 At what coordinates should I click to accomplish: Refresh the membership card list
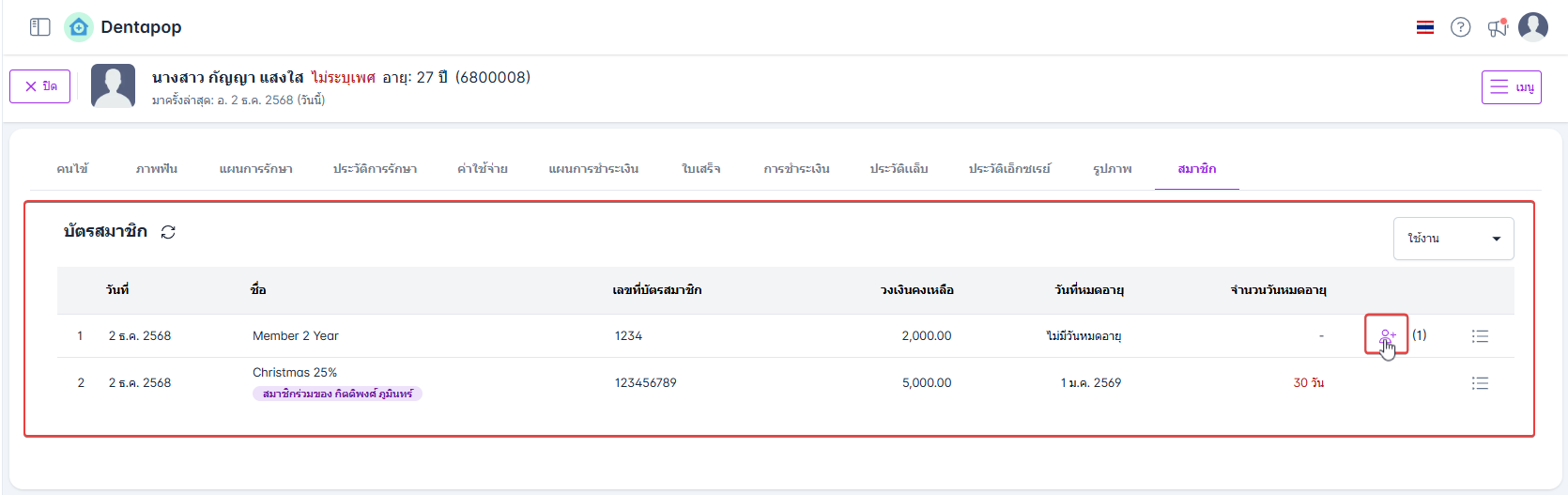coord(168,232)
